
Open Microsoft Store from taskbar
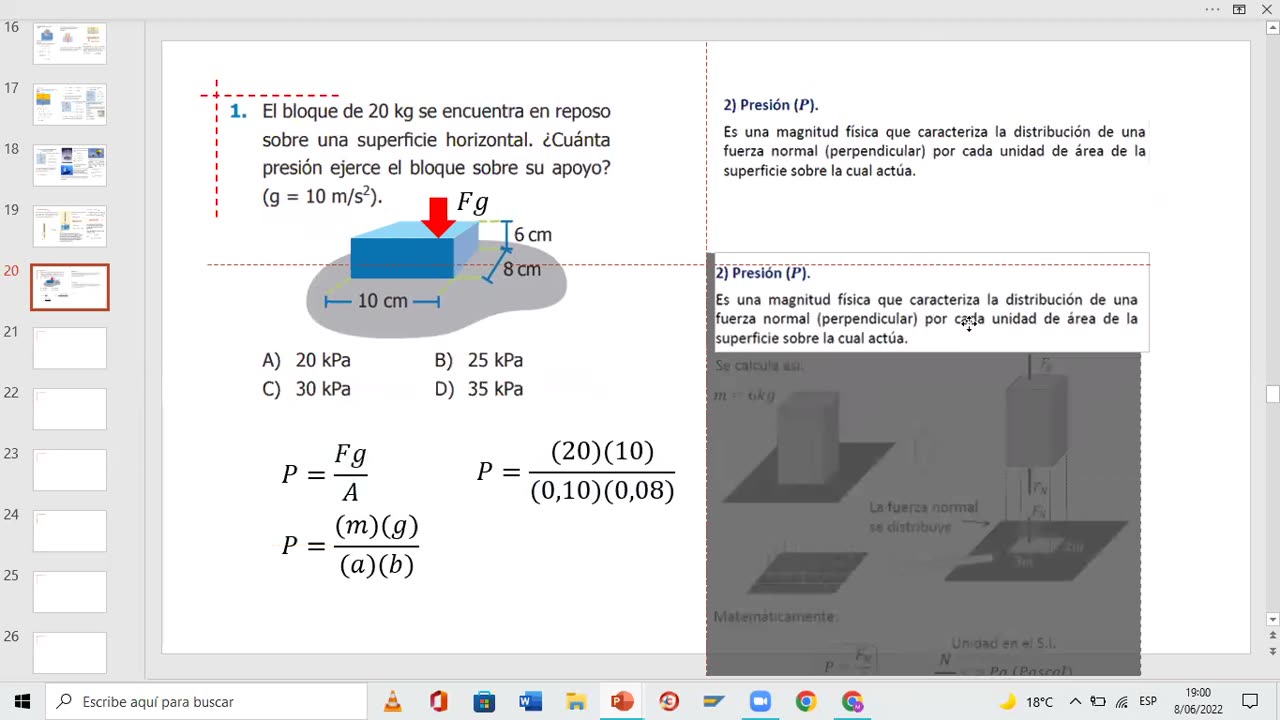[x=485, y=701]
